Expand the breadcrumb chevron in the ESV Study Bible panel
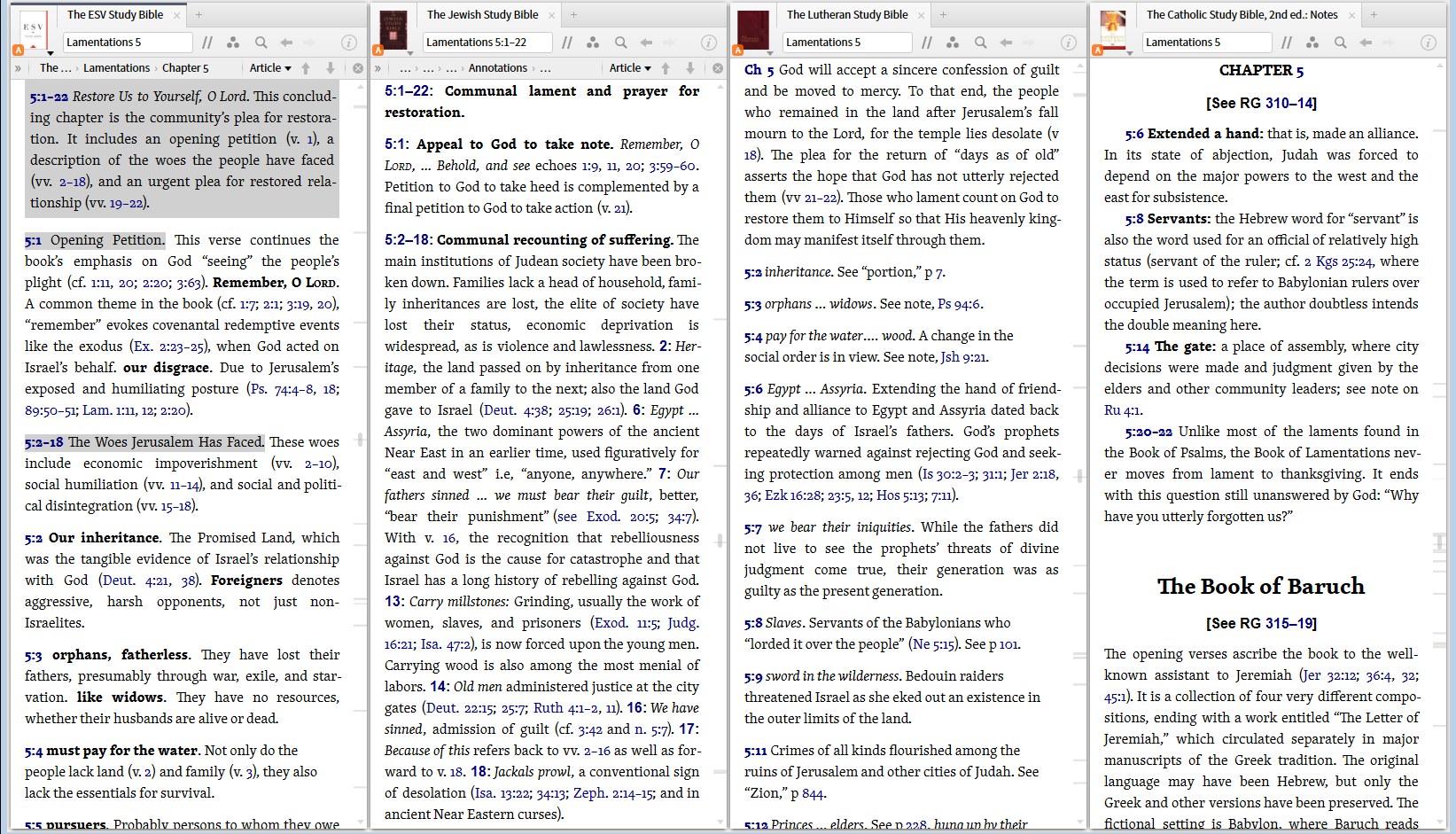1456x834 pixels. click(x=18, y=68)
